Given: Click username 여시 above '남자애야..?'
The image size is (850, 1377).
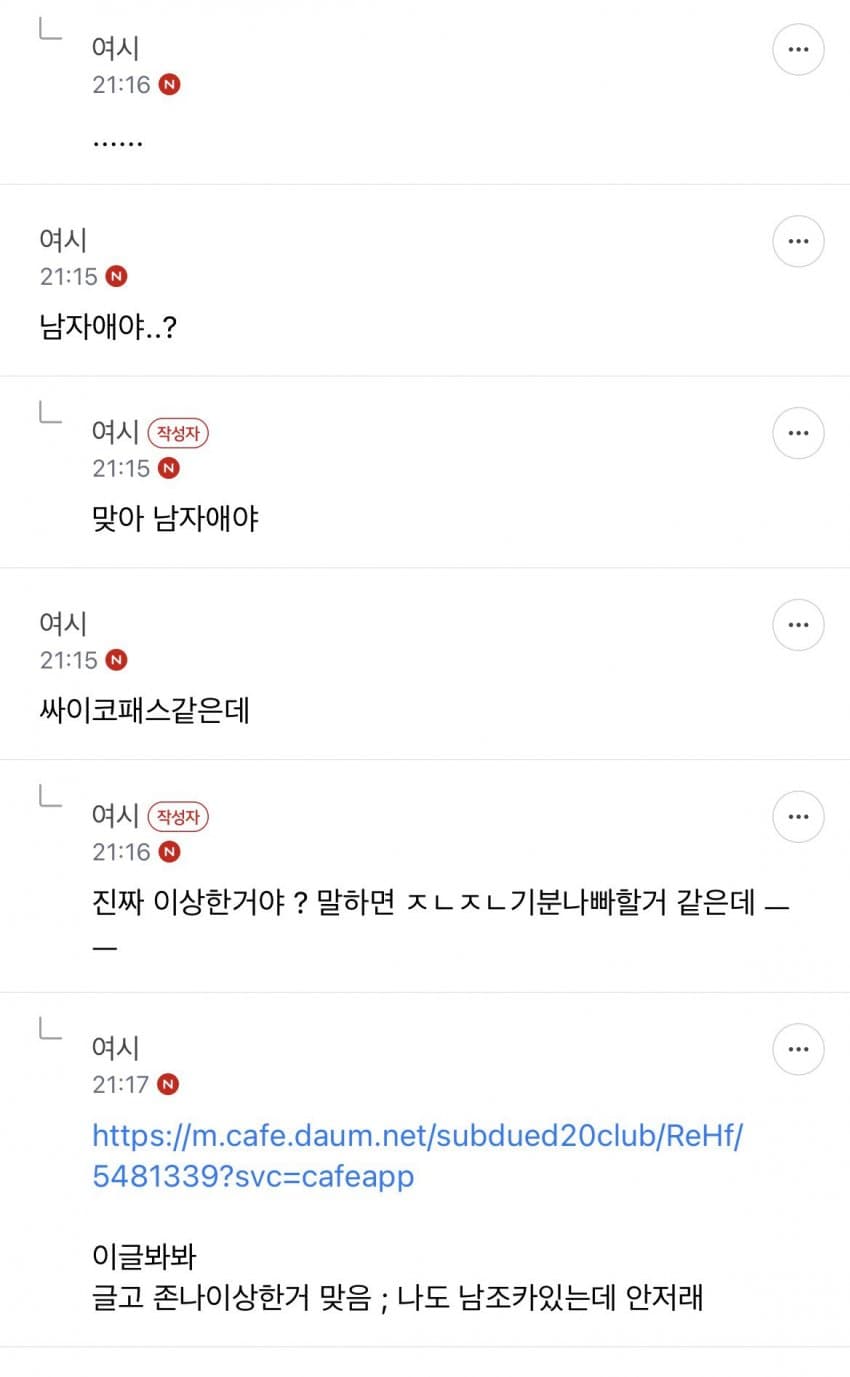Looking at the screenshot, I should (x=63, y=240).
